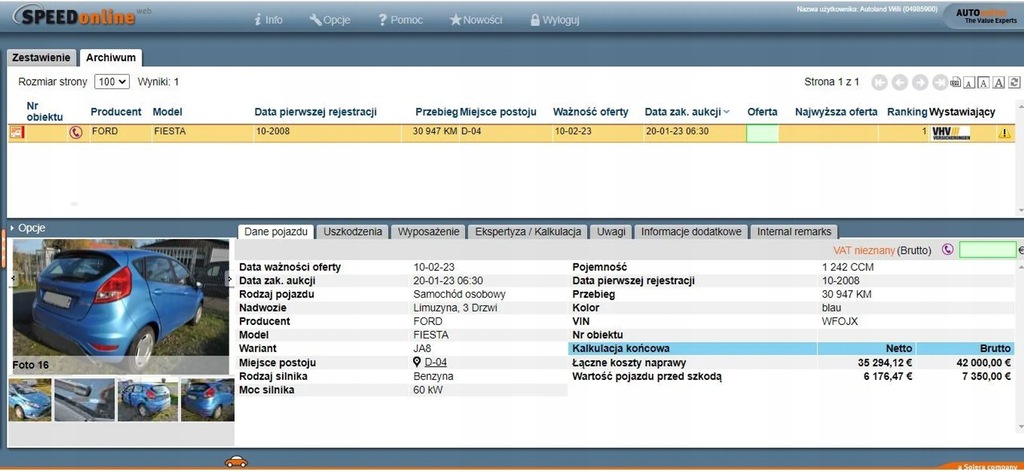Click the phone contact icon in the FORD row
The image size is (1024, 473).
coord(75,132)
